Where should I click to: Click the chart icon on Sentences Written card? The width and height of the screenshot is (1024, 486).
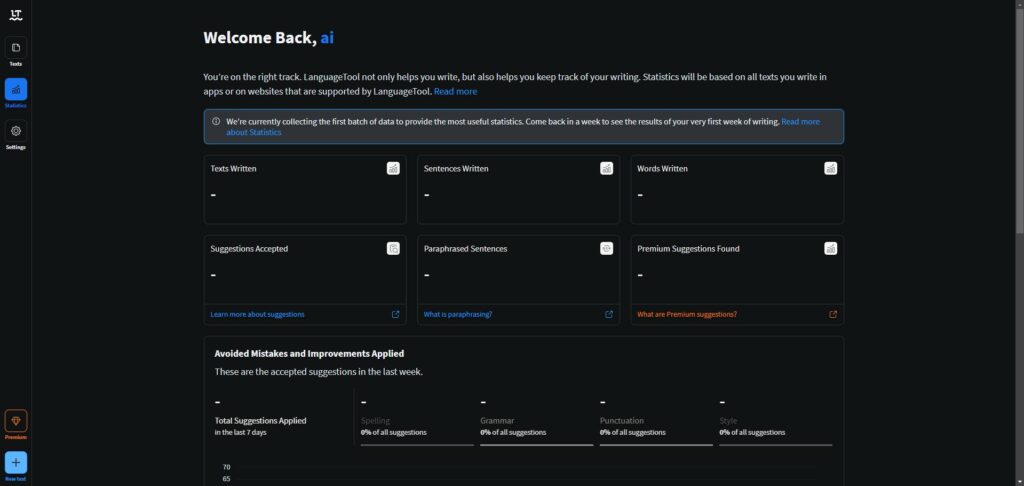click(607, 169)
